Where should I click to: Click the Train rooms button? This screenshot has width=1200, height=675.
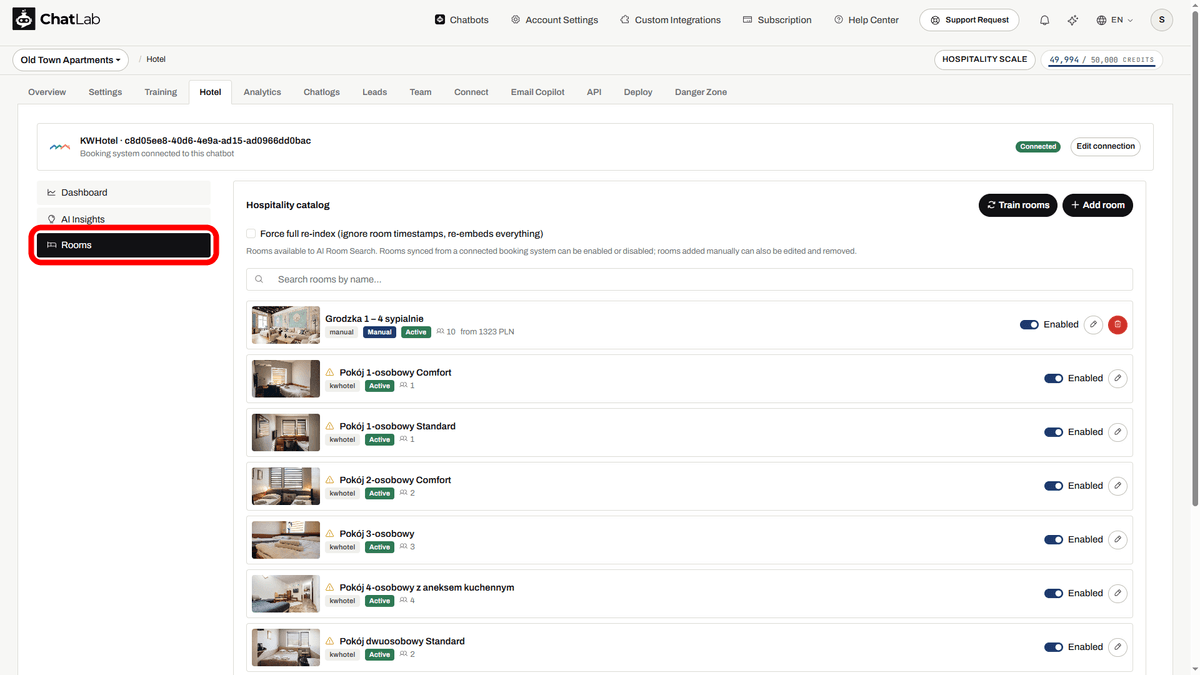pyautogui.click(x=1018, y=205)
